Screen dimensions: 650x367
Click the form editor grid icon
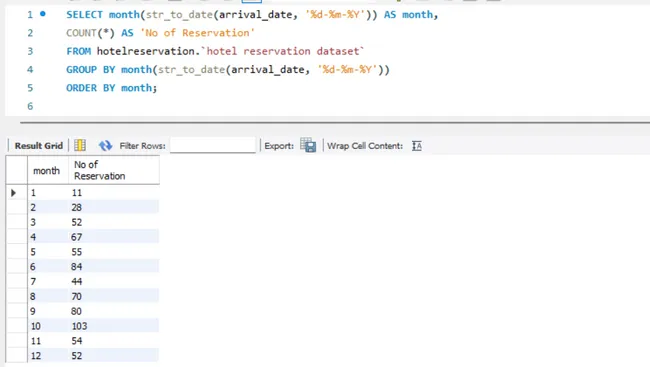point(80,145)
